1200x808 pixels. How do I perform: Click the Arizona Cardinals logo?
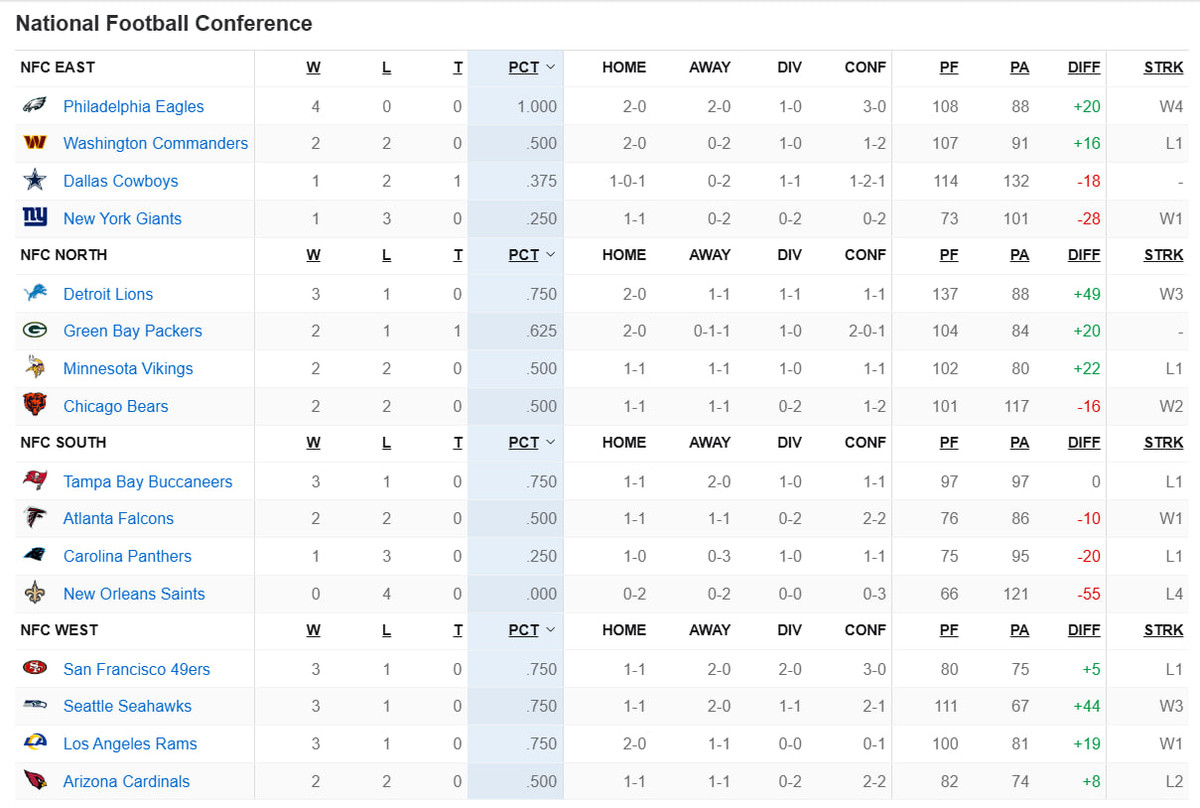[35, 781]
